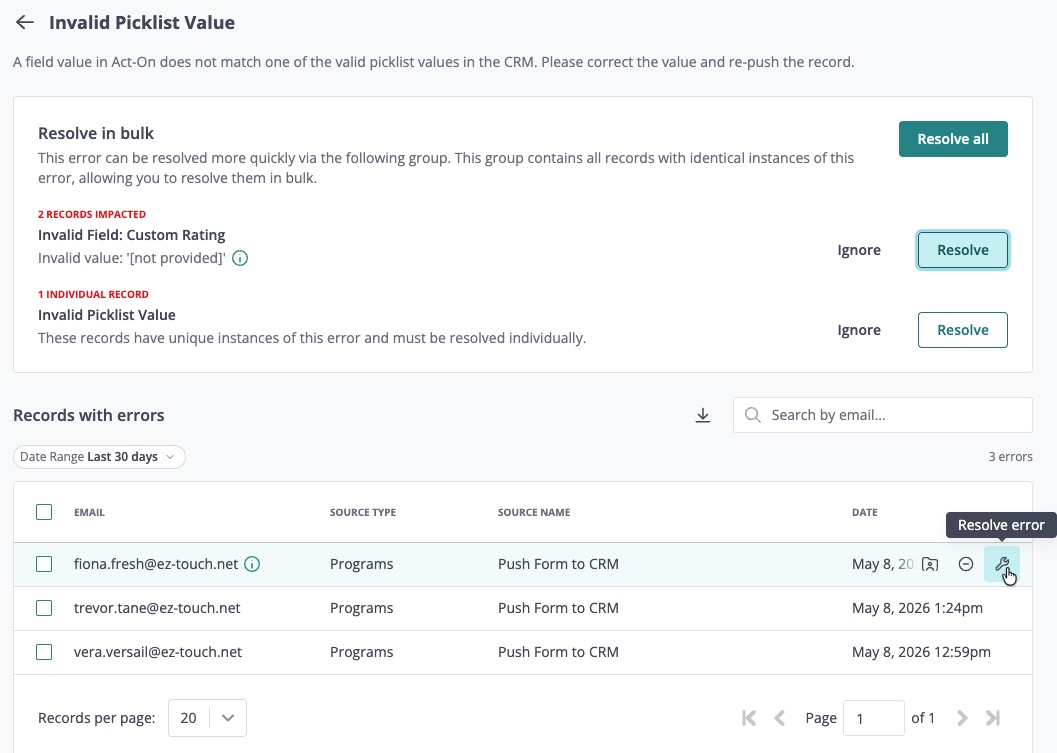
Task: Click the Resolve all button
Action: click(x=953, y=139)
